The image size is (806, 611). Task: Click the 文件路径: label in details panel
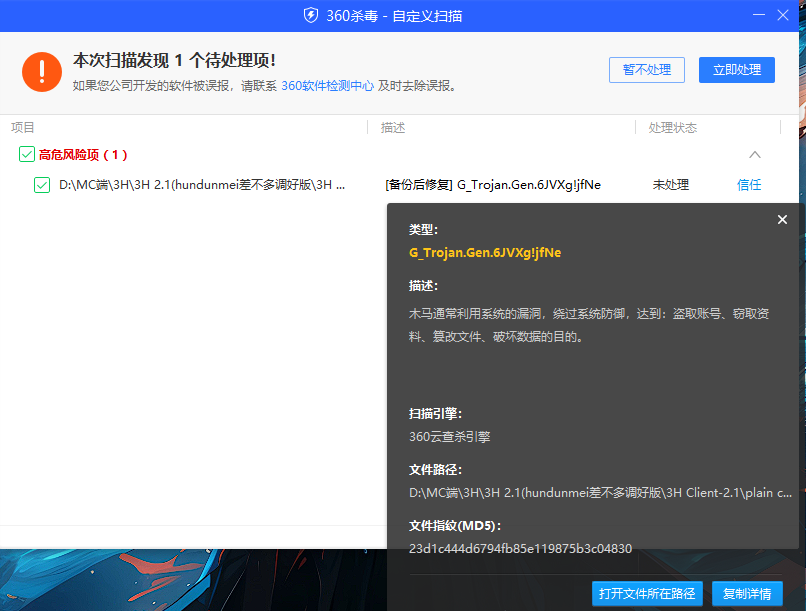435,470
